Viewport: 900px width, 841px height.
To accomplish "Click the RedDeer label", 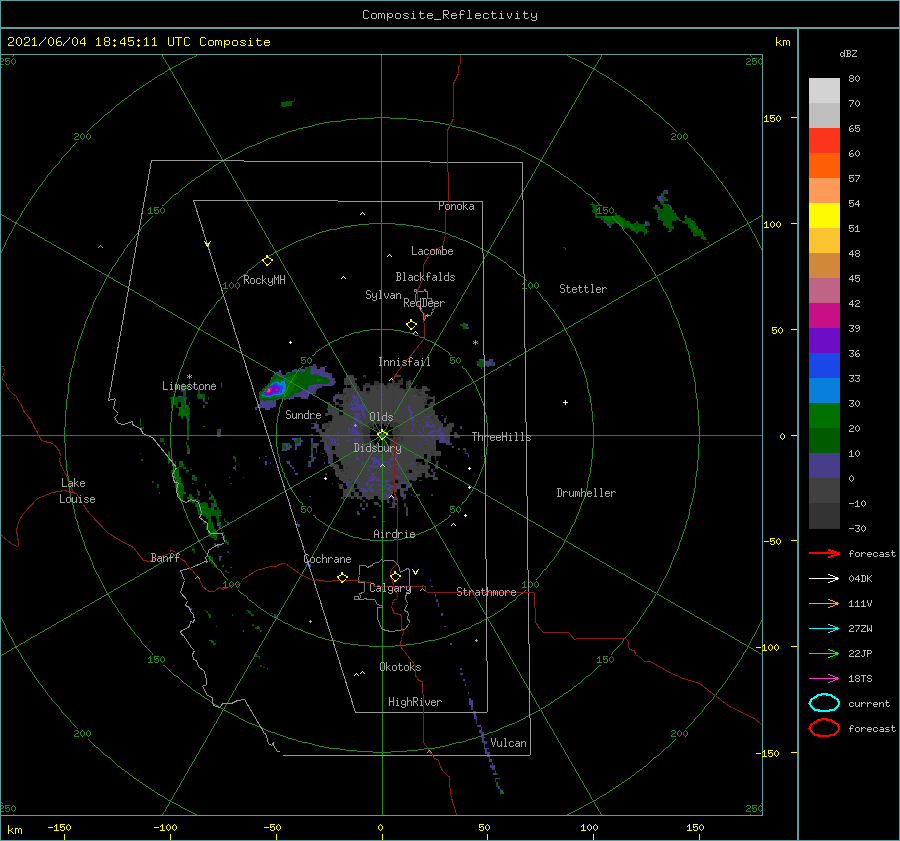I will (x=424, y=303).
